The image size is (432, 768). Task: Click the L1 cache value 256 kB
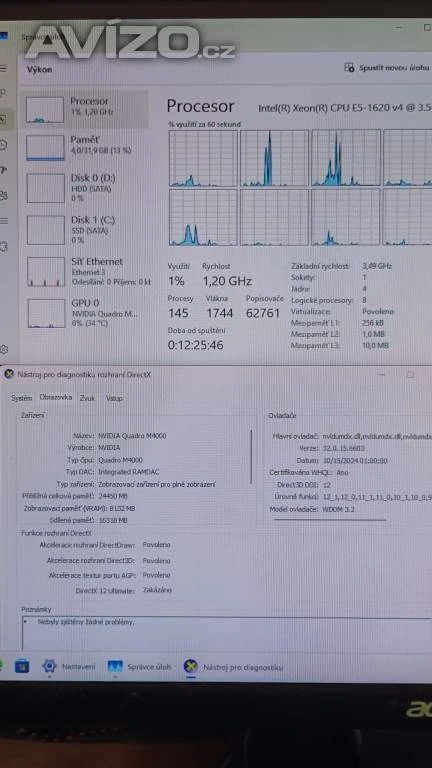pos(373,323)
